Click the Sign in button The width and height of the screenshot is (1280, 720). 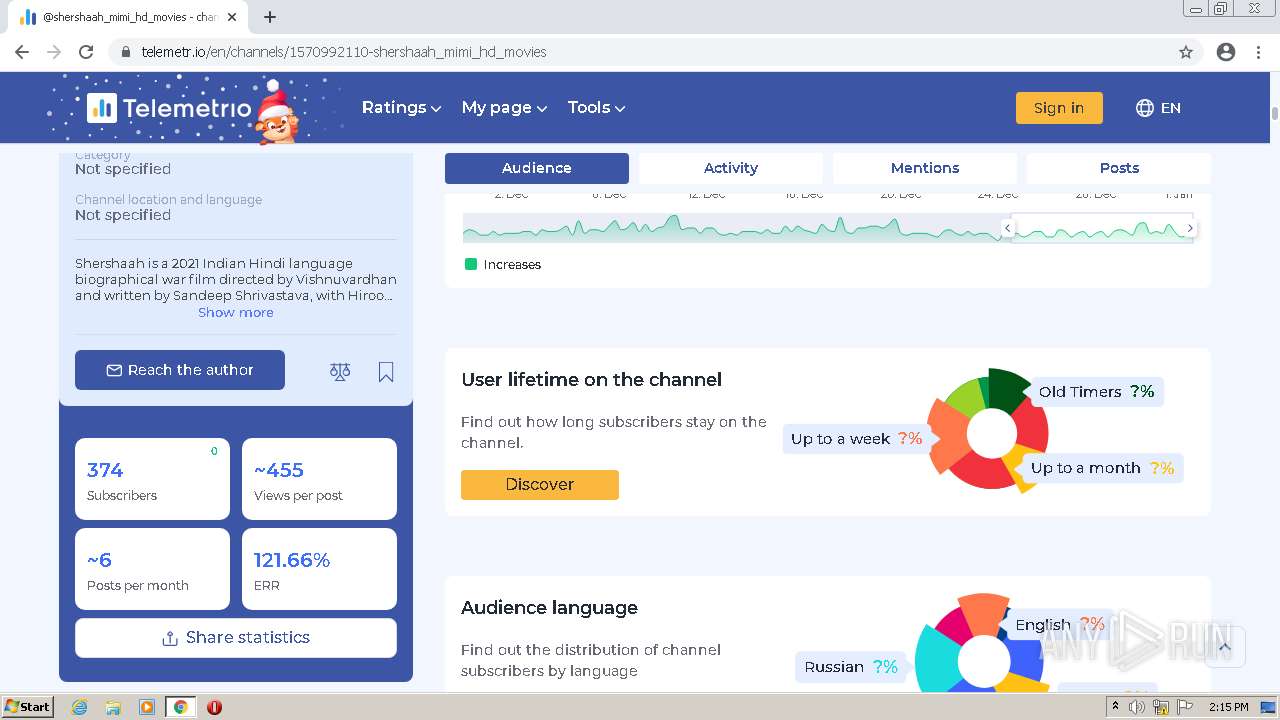click(1059, 108)
